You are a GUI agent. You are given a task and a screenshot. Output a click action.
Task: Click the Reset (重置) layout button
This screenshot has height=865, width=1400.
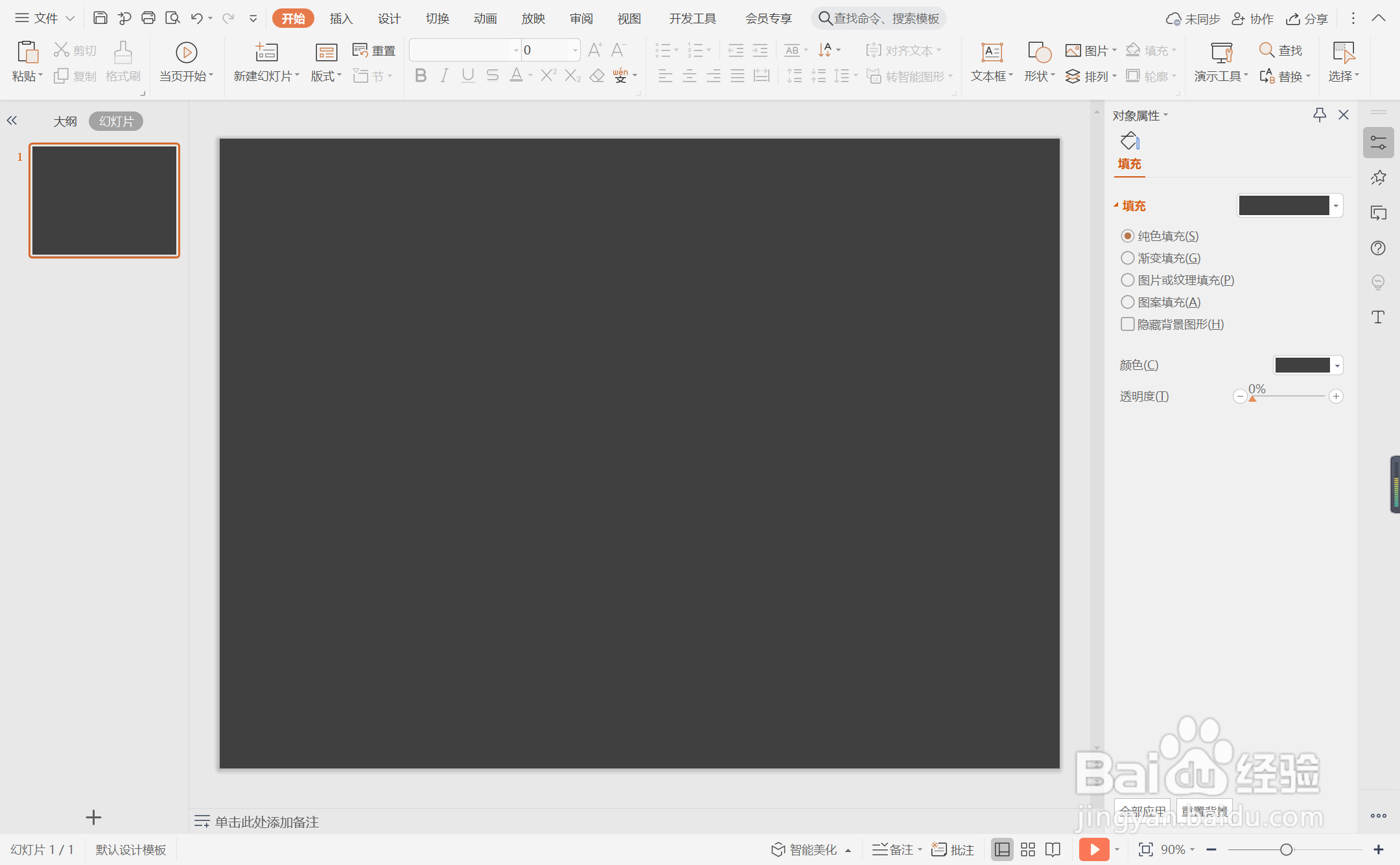click(374, 51)
